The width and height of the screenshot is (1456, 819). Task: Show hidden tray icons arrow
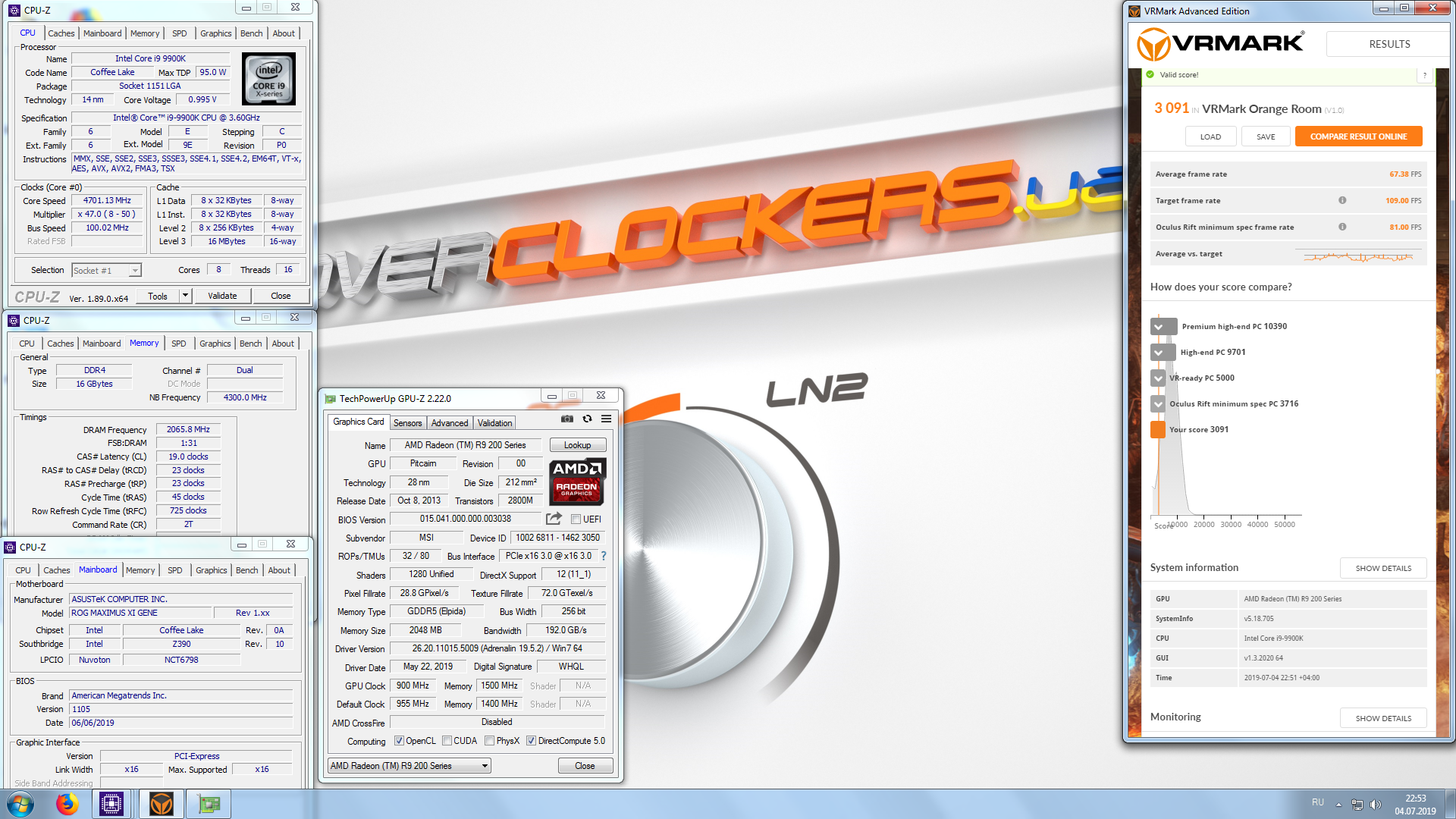1338,805
